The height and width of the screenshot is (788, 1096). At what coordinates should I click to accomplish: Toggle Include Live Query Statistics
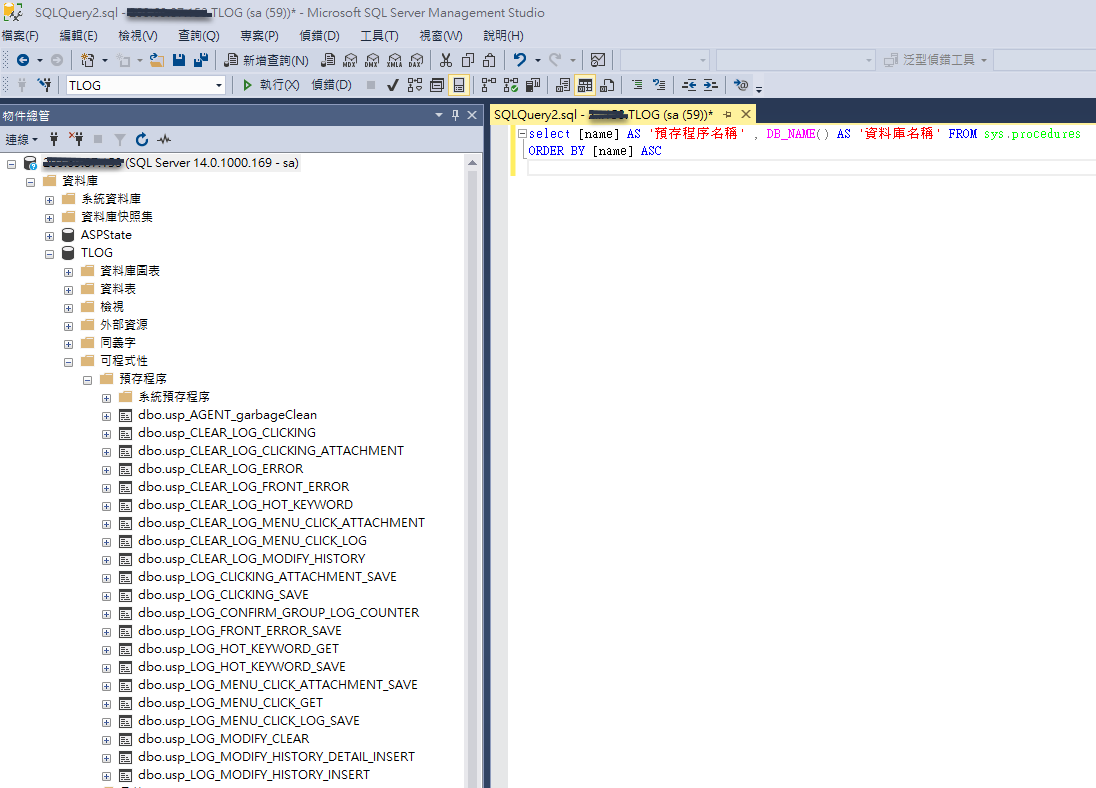(x=511, y=85)
